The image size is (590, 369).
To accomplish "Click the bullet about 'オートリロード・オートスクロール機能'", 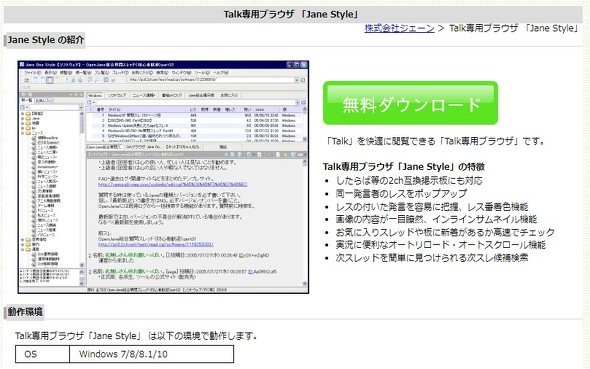I will pos(441,245).
